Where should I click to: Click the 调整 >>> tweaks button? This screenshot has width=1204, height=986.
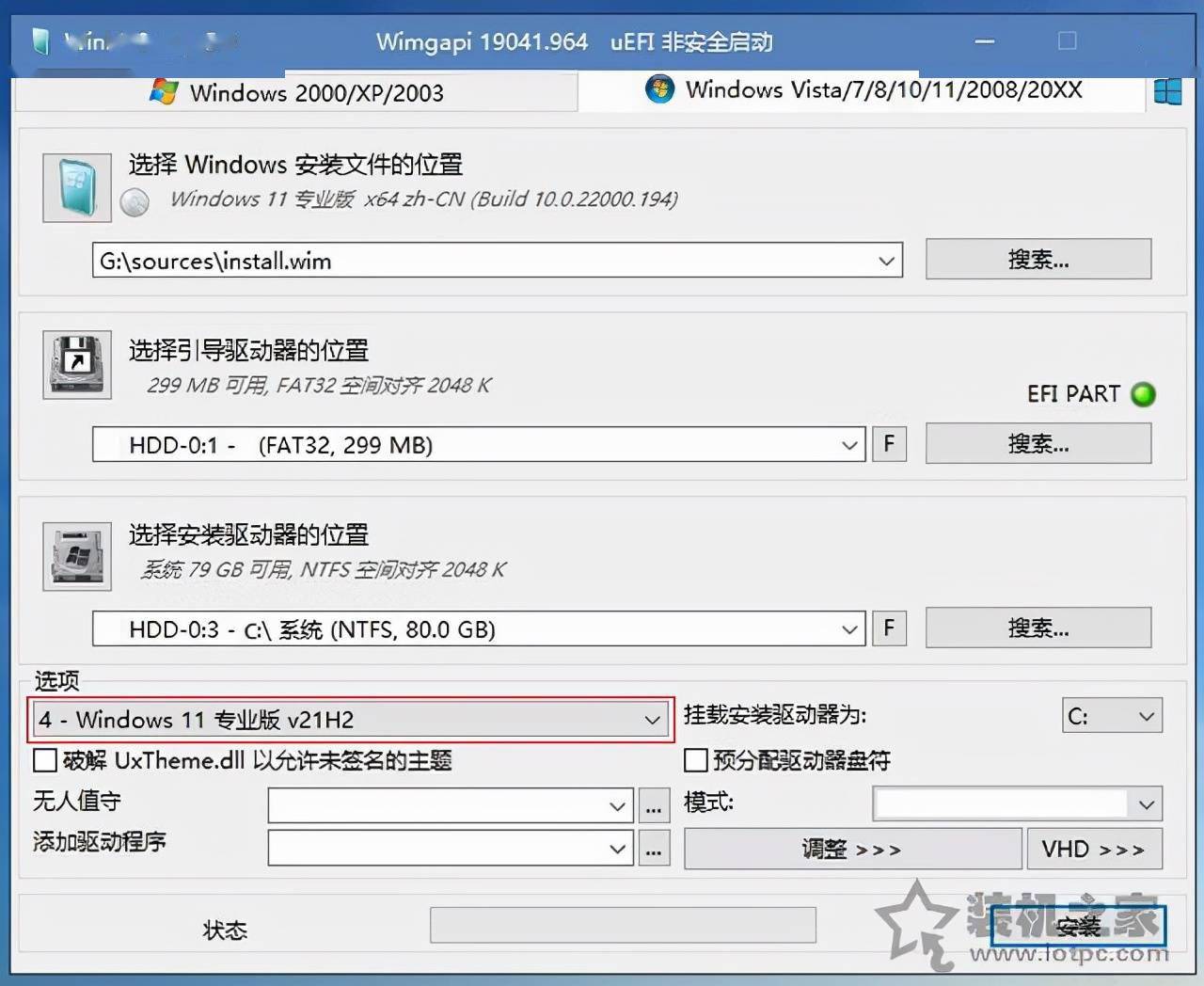[x=852, y=849]
